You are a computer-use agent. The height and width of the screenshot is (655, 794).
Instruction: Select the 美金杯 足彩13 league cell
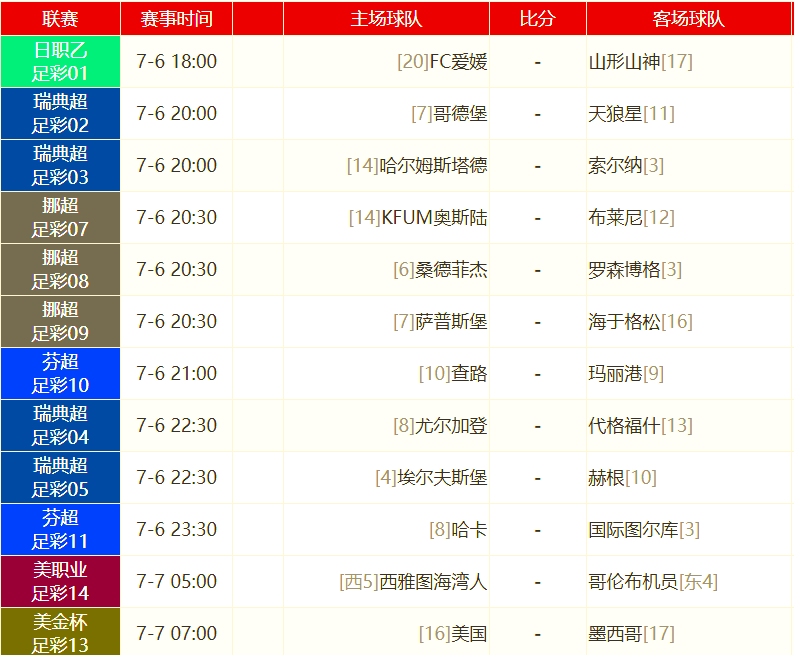point(60,632)
